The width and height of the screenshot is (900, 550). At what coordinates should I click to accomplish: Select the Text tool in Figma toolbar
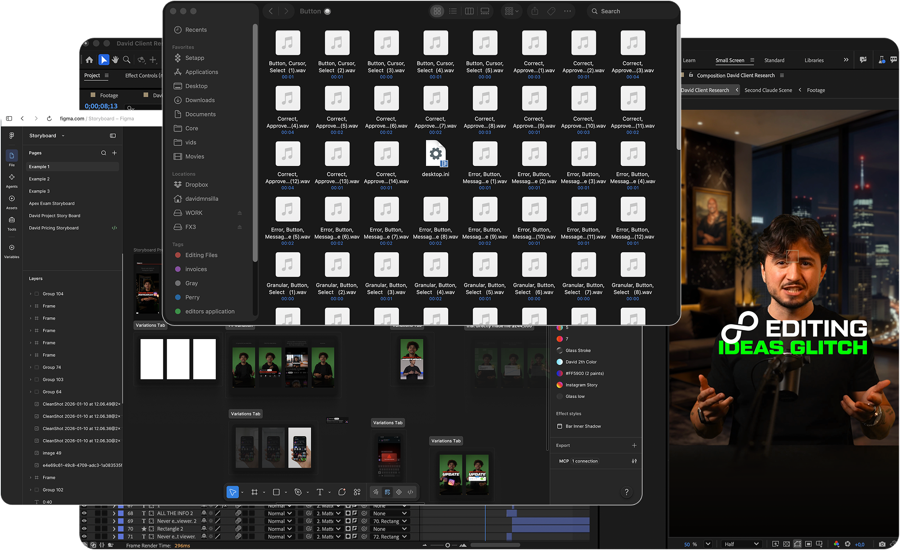320,492
